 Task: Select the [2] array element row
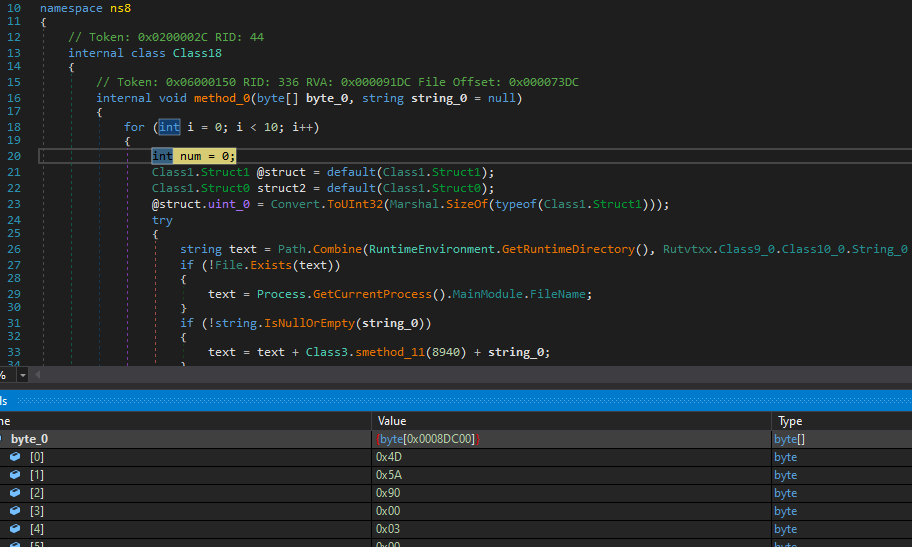(456, 493)
